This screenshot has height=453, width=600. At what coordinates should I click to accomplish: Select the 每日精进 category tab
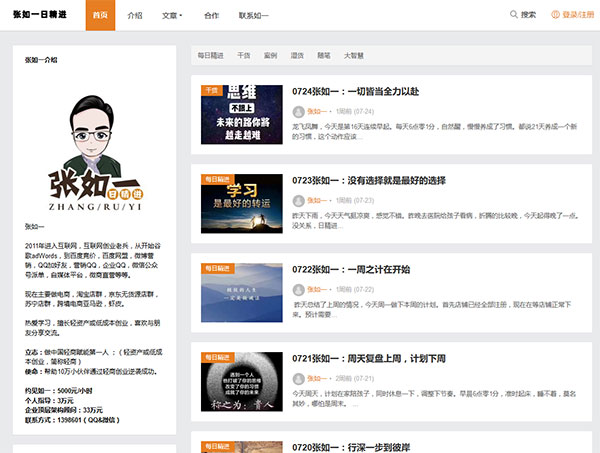tap(210, 55)
